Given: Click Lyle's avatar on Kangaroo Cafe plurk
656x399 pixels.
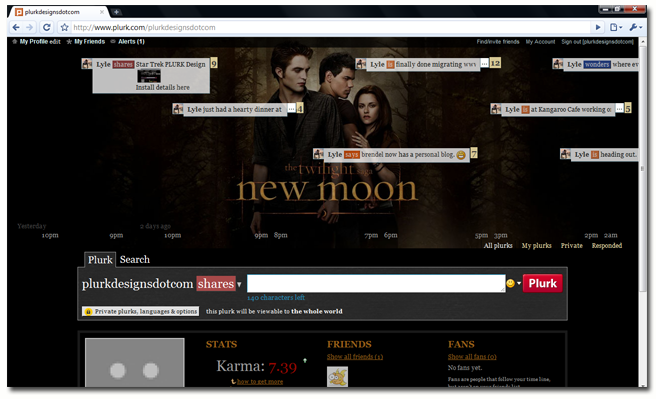Looking at the screenshot, I should [496, 109].
